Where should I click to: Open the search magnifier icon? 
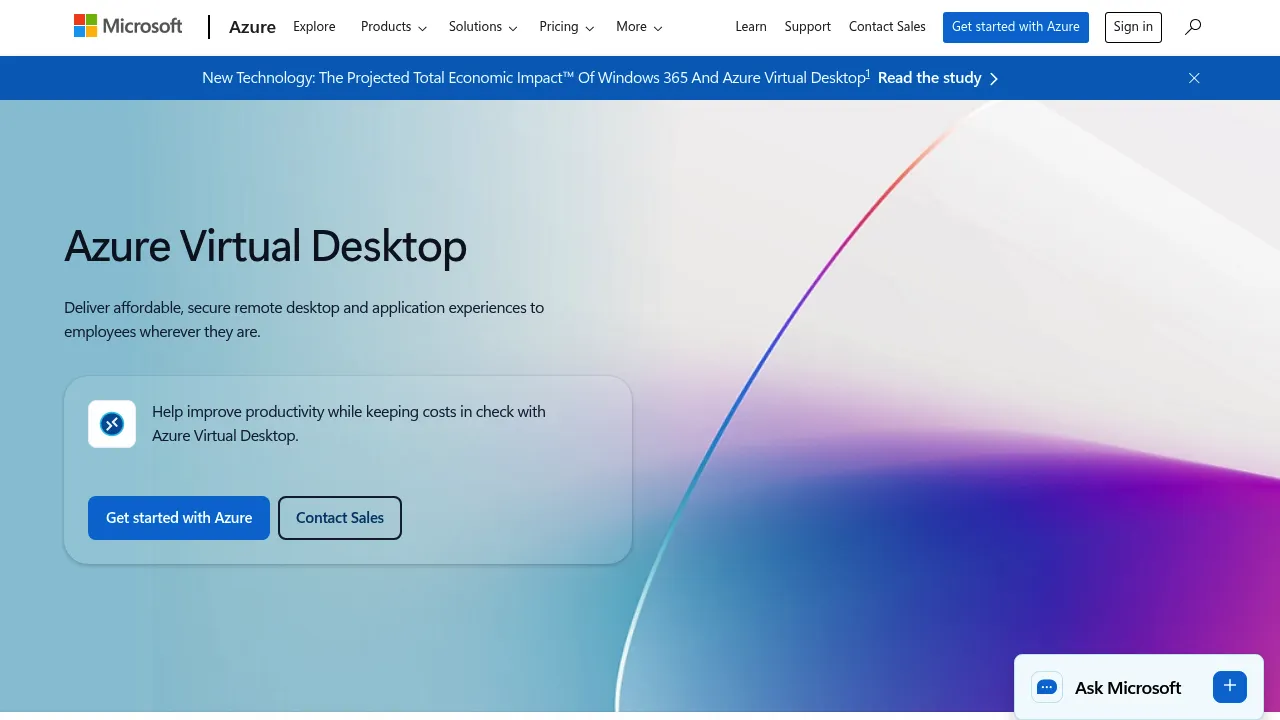click(1193, 27)
